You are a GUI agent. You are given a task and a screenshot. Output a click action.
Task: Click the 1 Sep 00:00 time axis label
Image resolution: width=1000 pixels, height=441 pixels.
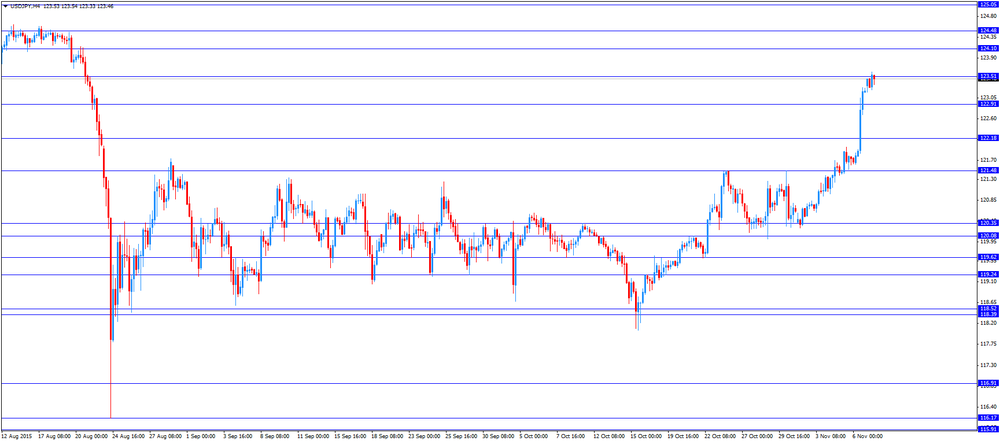(x=202, y=437)
